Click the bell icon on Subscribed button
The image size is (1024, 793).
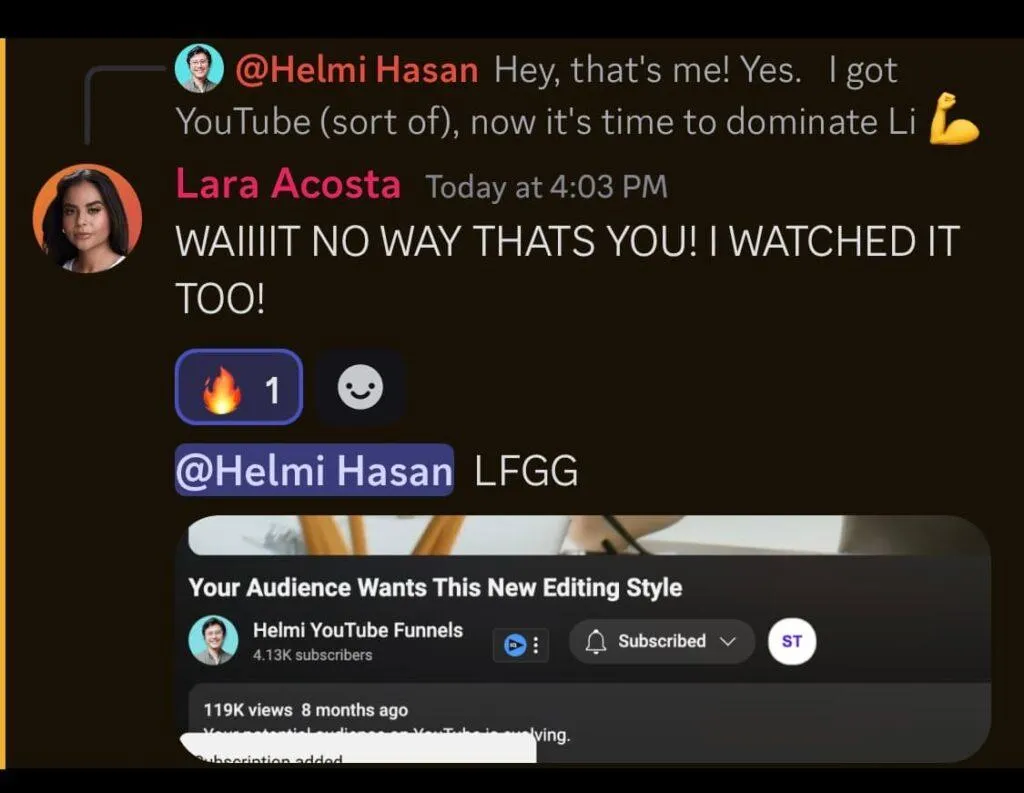point(595,641)
